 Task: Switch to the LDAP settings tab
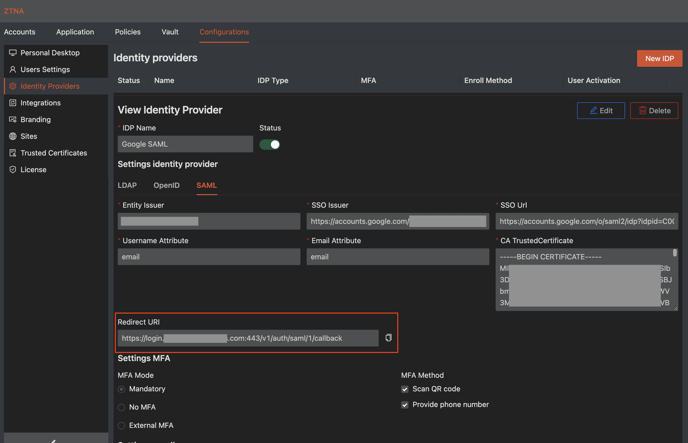[x=127, y=185]
